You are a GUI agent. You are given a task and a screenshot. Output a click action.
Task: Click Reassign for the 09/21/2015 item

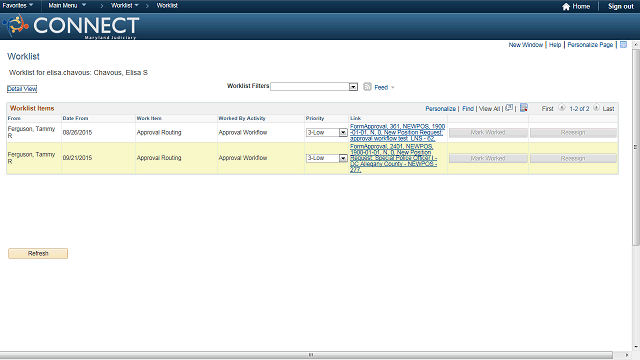point(573,158)
